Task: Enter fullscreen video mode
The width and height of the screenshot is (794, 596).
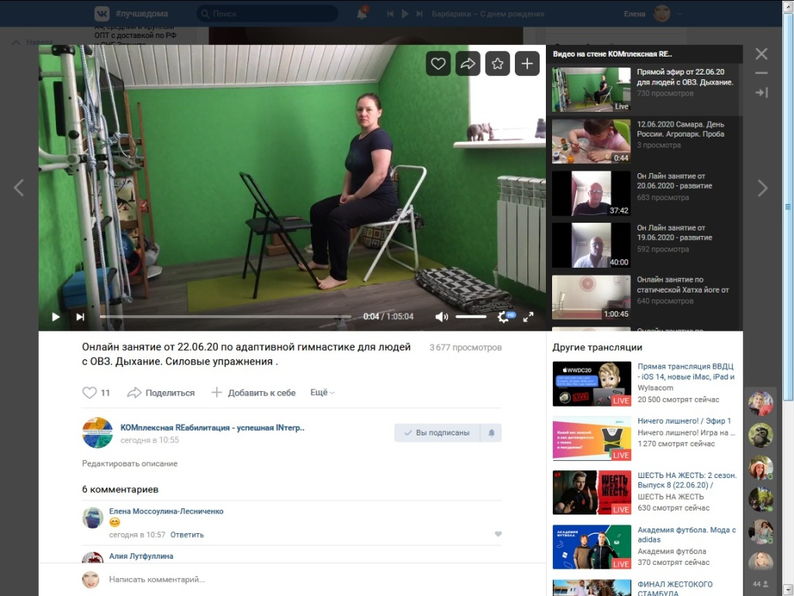Action: pos(528,317)
